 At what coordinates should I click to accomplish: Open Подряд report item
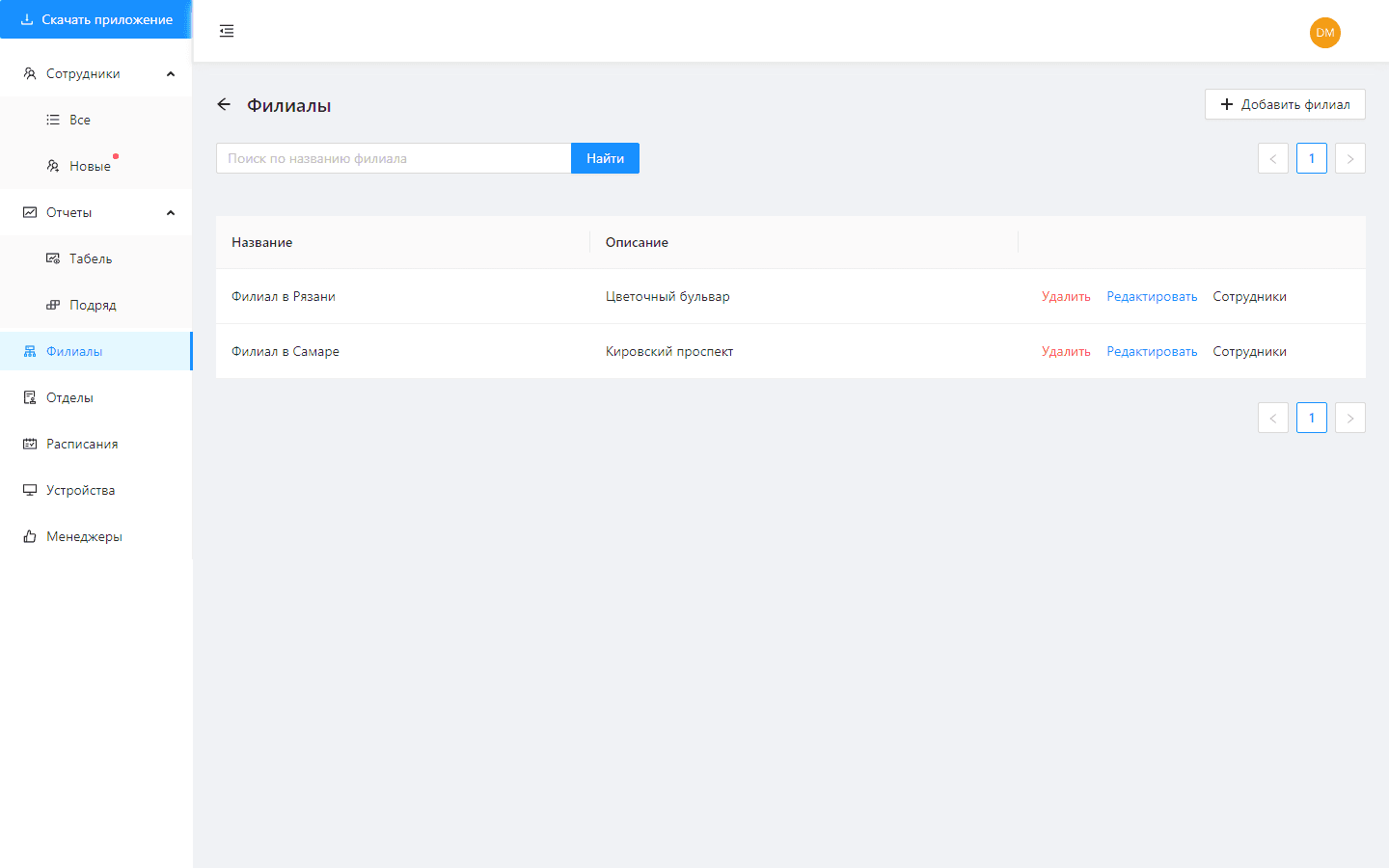click(96, 305)
